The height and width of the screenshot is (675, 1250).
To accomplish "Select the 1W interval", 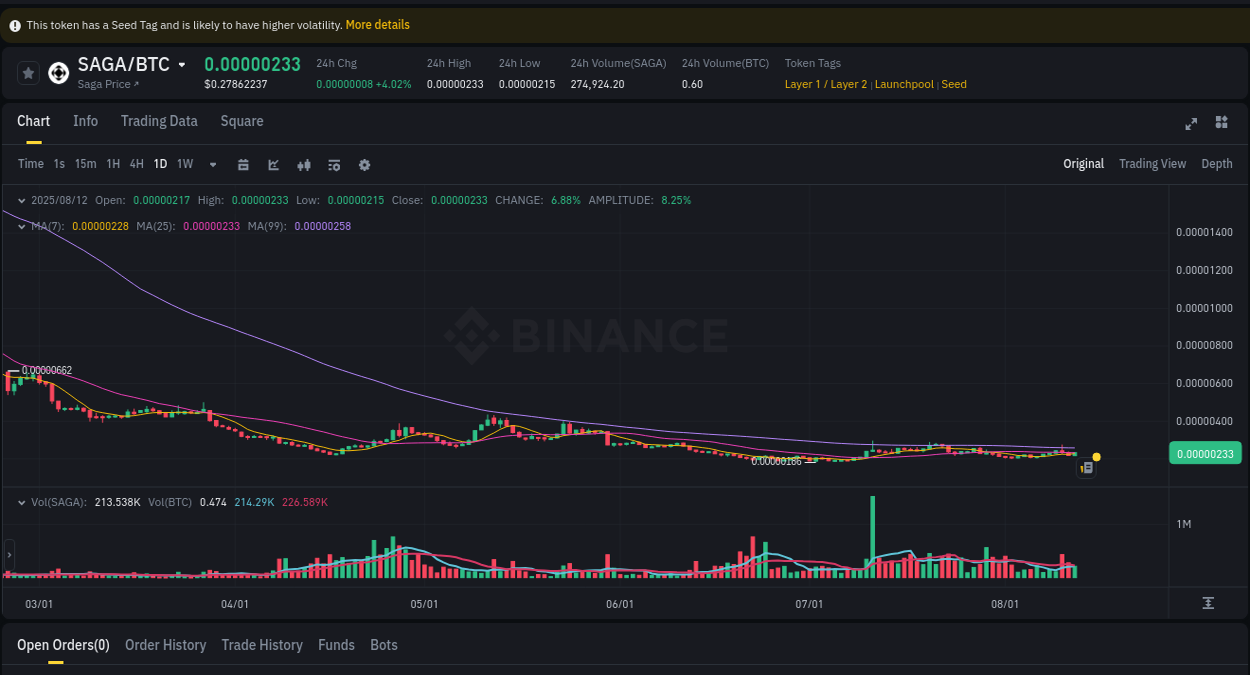I will coord(185,164).
